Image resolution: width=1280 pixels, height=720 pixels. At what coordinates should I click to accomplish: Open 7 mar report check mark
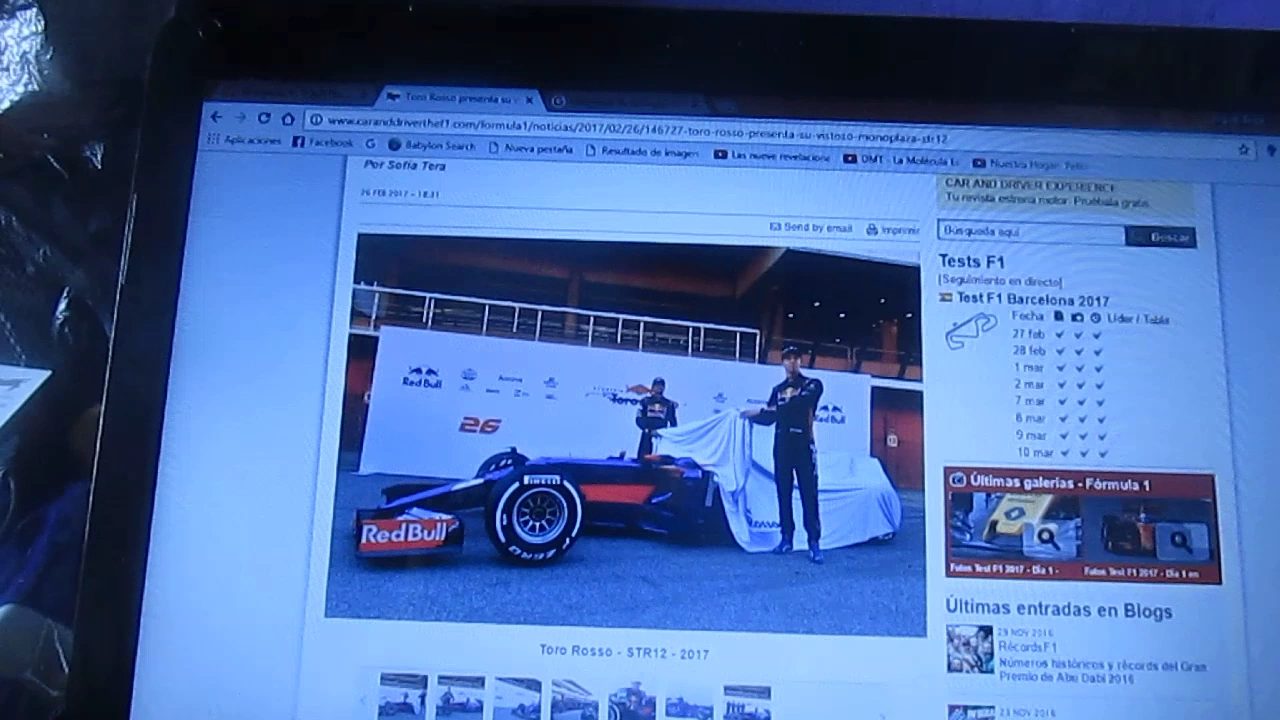[x=1061, y=402]
